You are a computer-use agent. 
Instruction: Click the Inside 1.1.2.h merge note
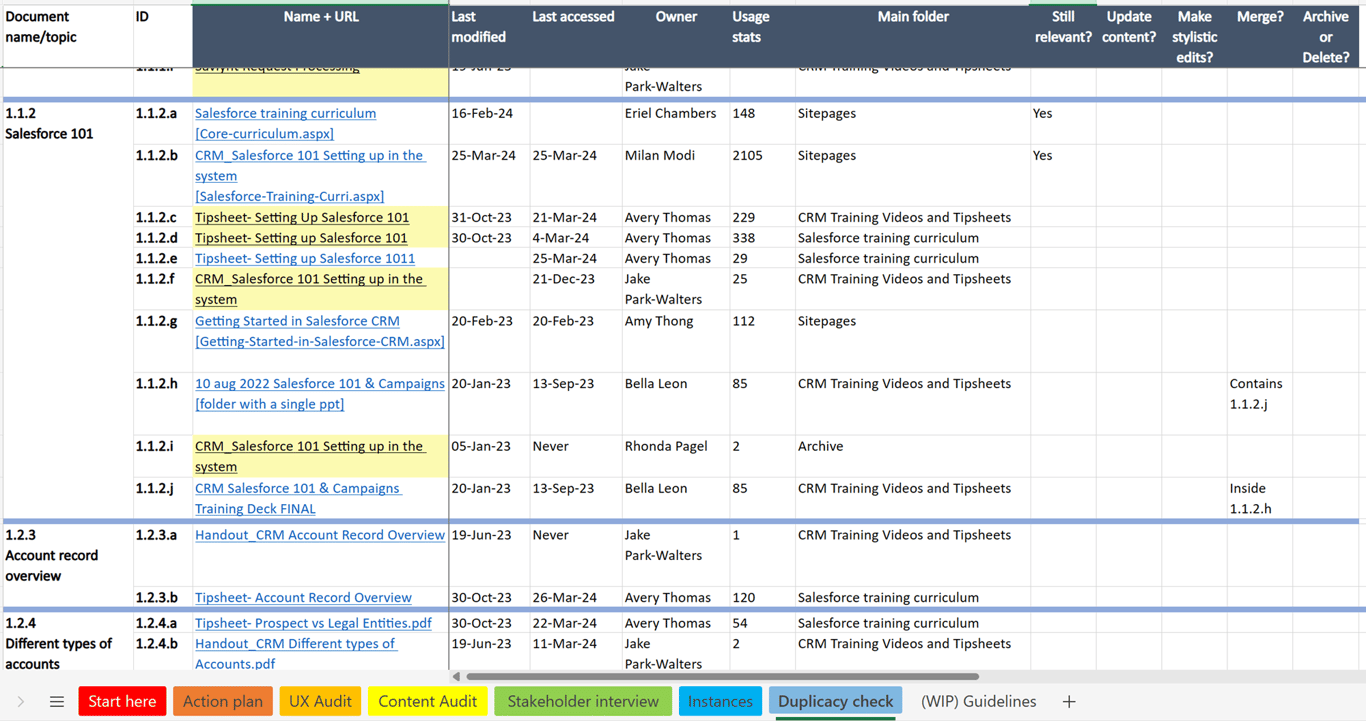tap(1260, 498)
